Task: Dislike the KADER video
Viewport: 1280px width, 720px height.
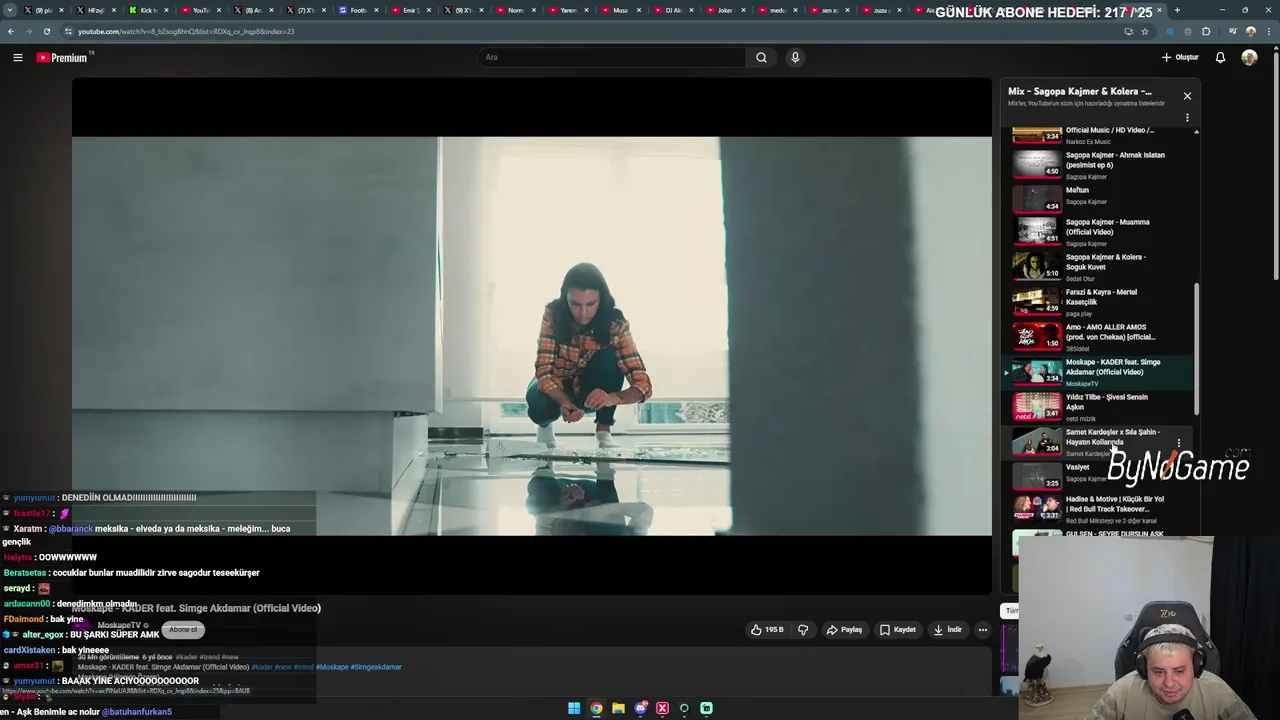Action: [803, 630]
